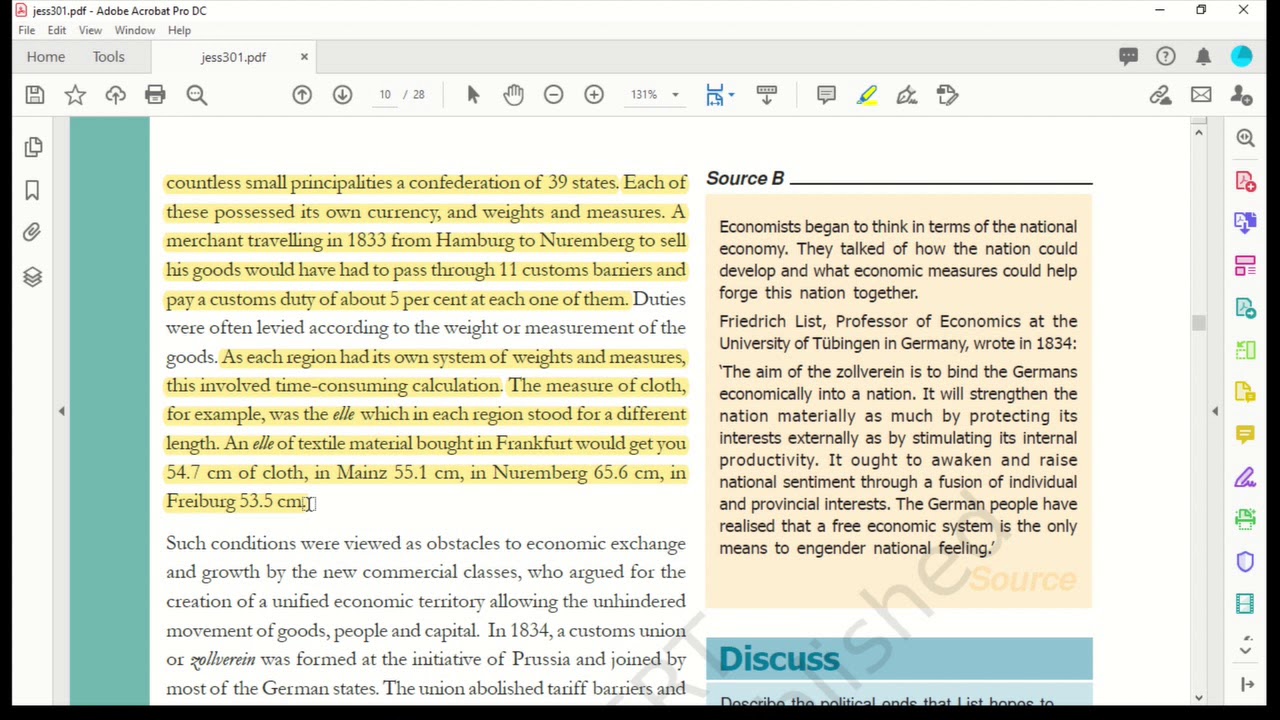Switch to the Tools tab
The height and width of the screenshot is (720, 1280).
click(x=109, y=57)
